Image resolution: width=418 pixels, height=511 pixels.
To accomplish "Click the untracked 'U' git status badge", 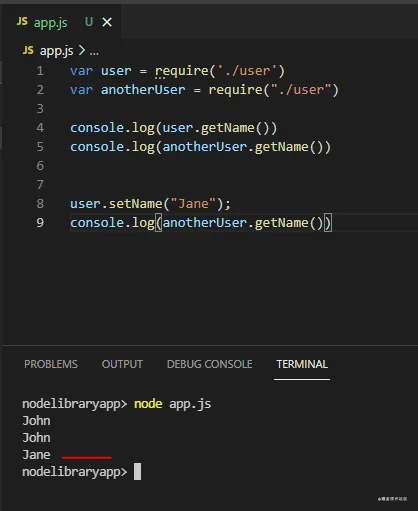I will [x=89, y=22].
